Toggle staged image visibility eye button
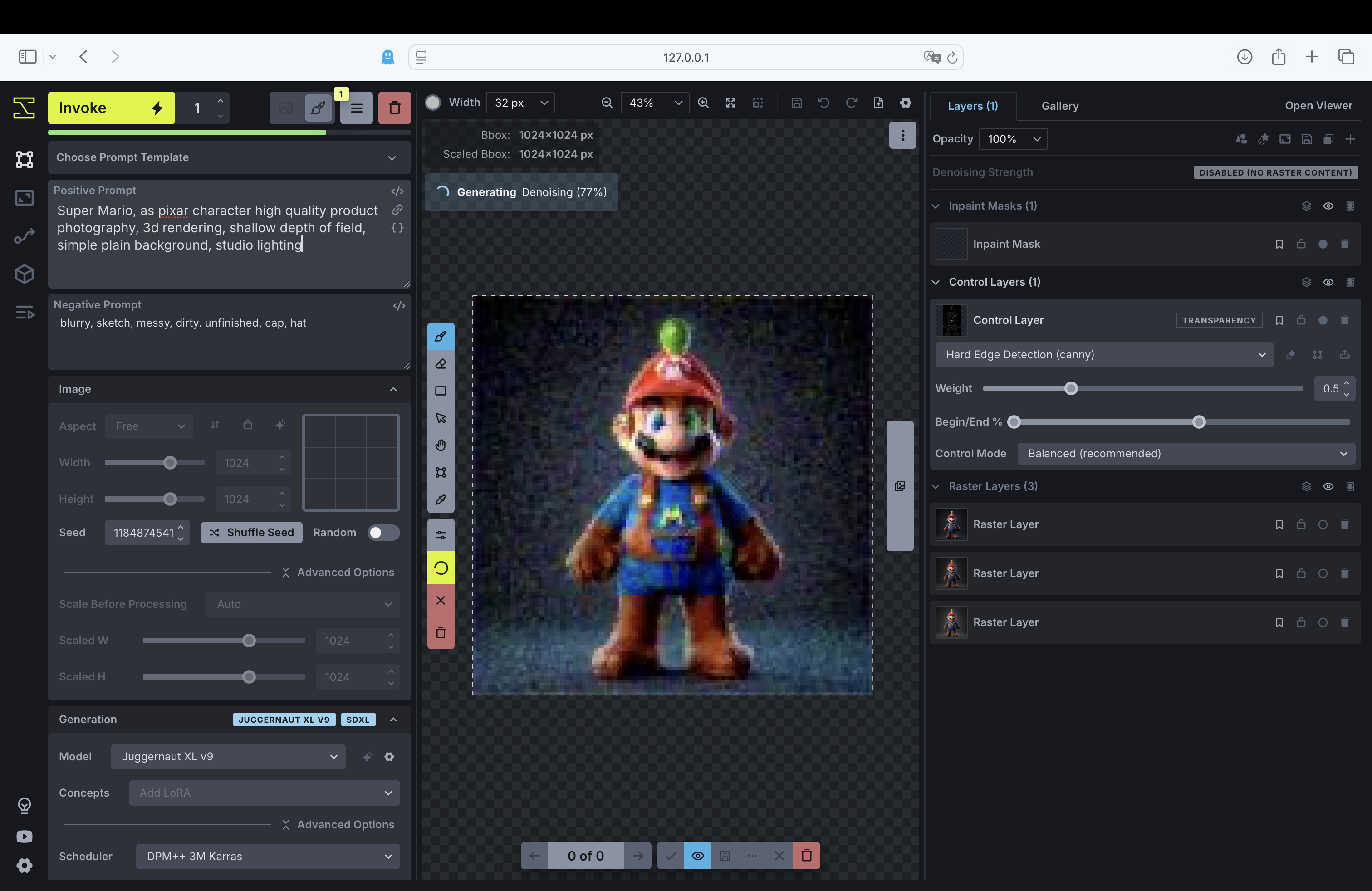 697,855
